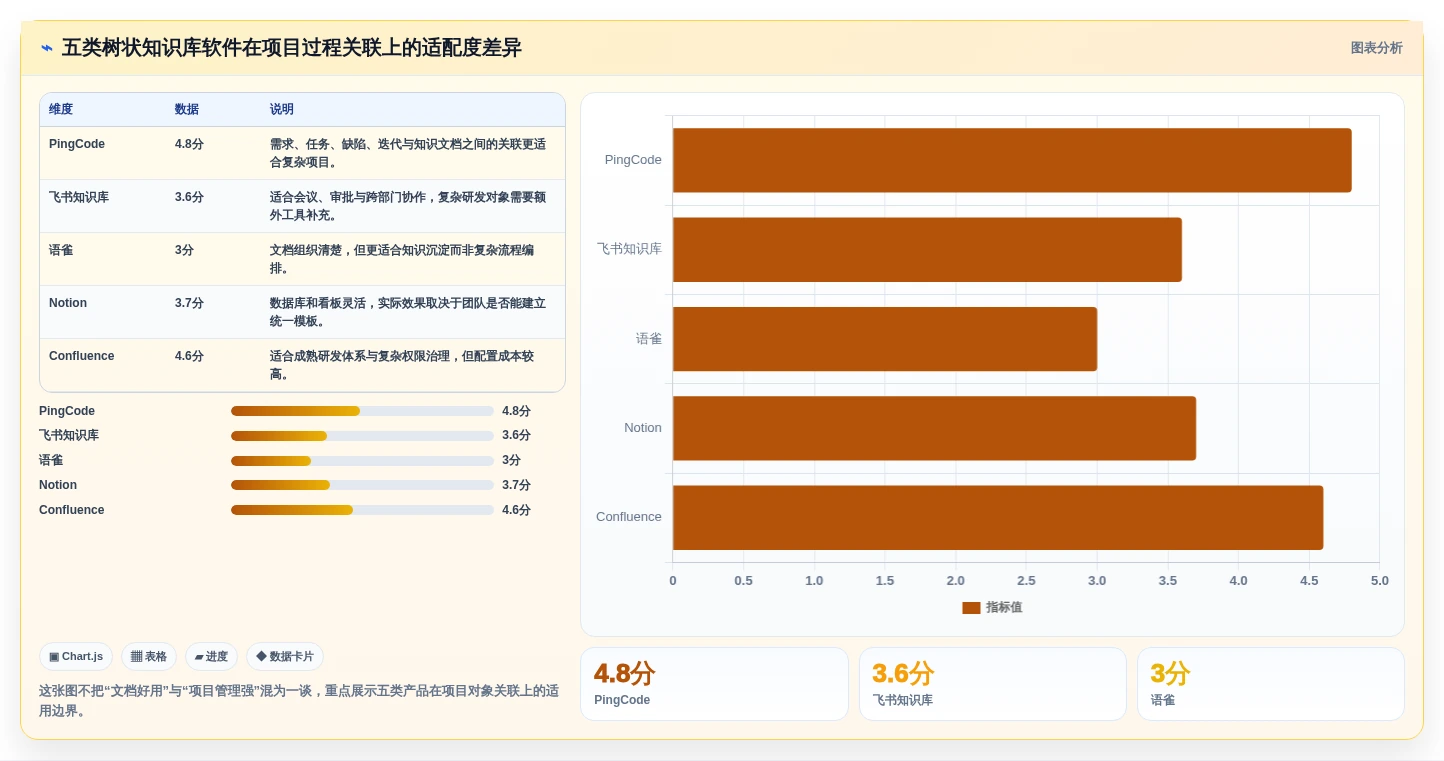
Task: Click the Notion bar in chart
Action: pos(934,428)
